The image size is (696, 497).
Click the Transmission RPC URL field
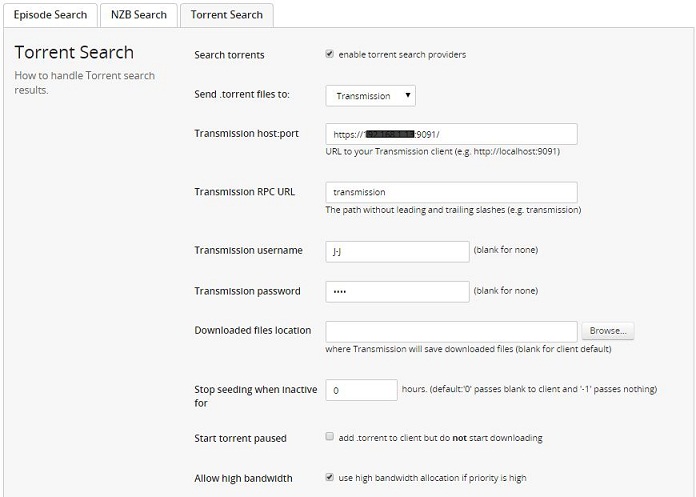(x=451, y=192)
